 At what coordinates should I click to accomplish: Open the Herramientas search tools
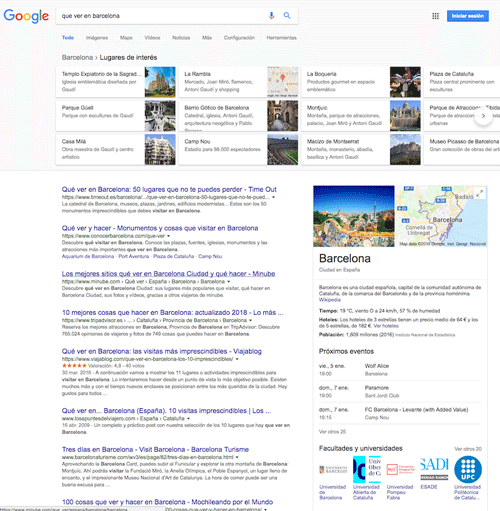tap(281, 38)
